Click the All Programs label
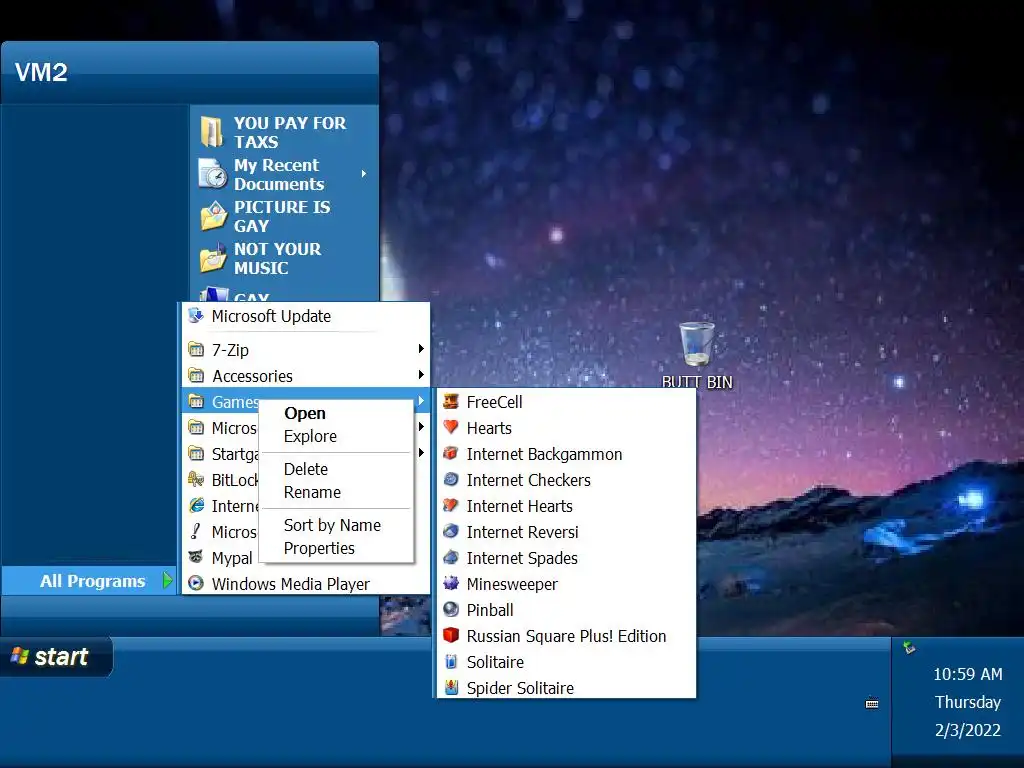Viewport: 1024px width, 768px height. (x=93, y=581)
